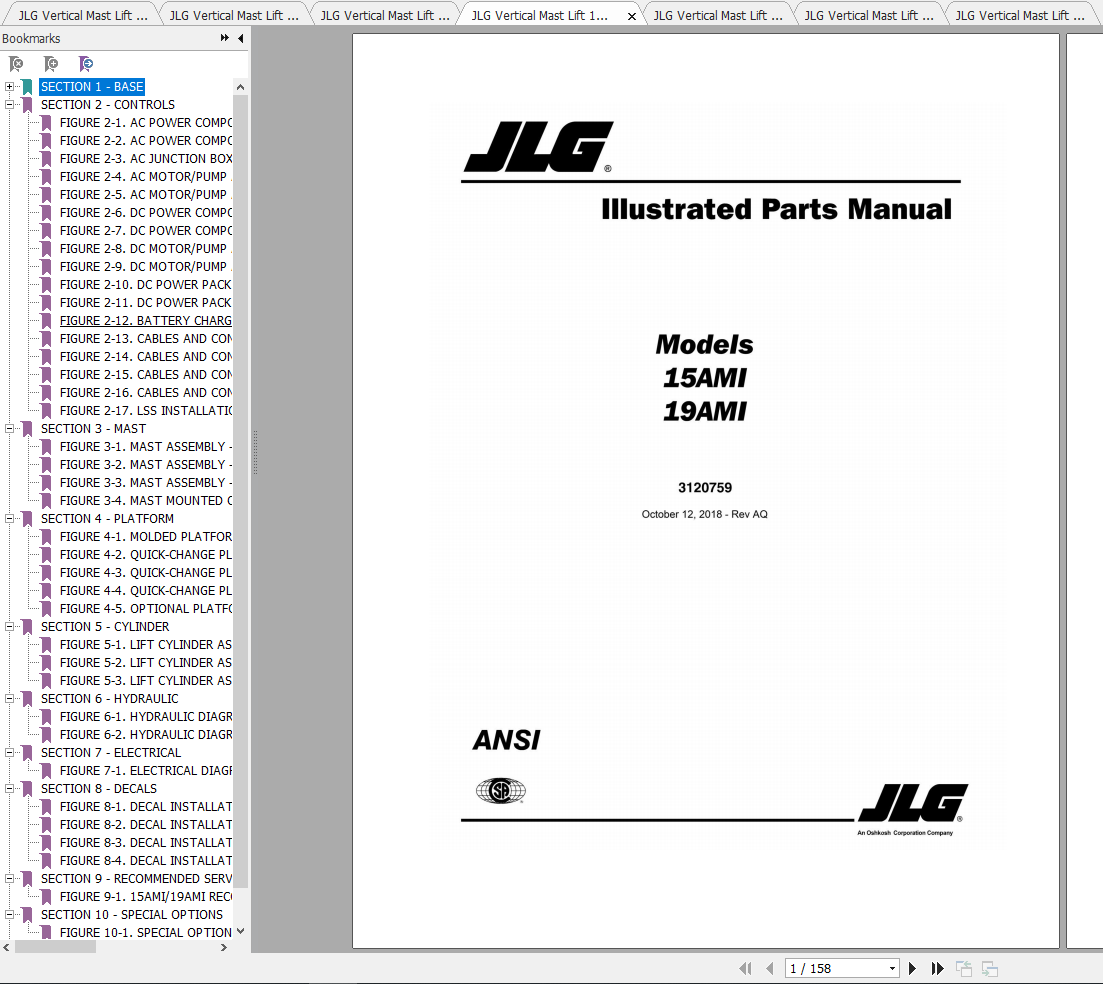Click the bookmarks horizontal scrollbar thumb
This screenshot has height=984, width=1103.
55,947
